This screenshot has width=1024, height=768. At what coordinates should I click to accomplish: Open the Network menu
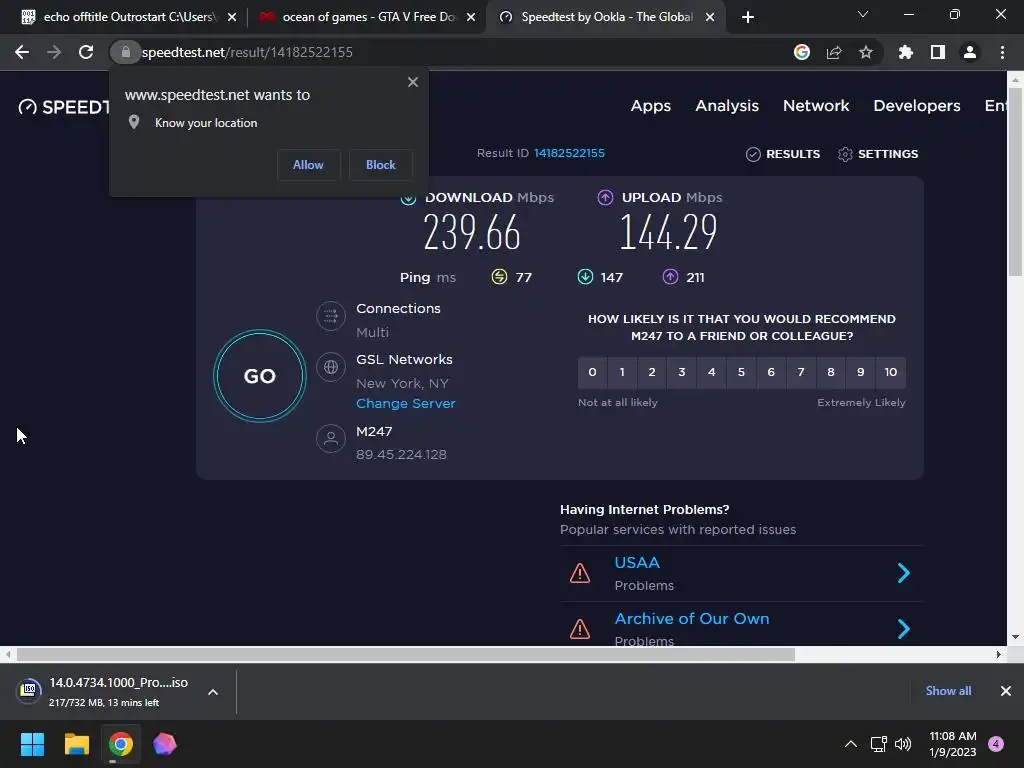tap(816, 106)
